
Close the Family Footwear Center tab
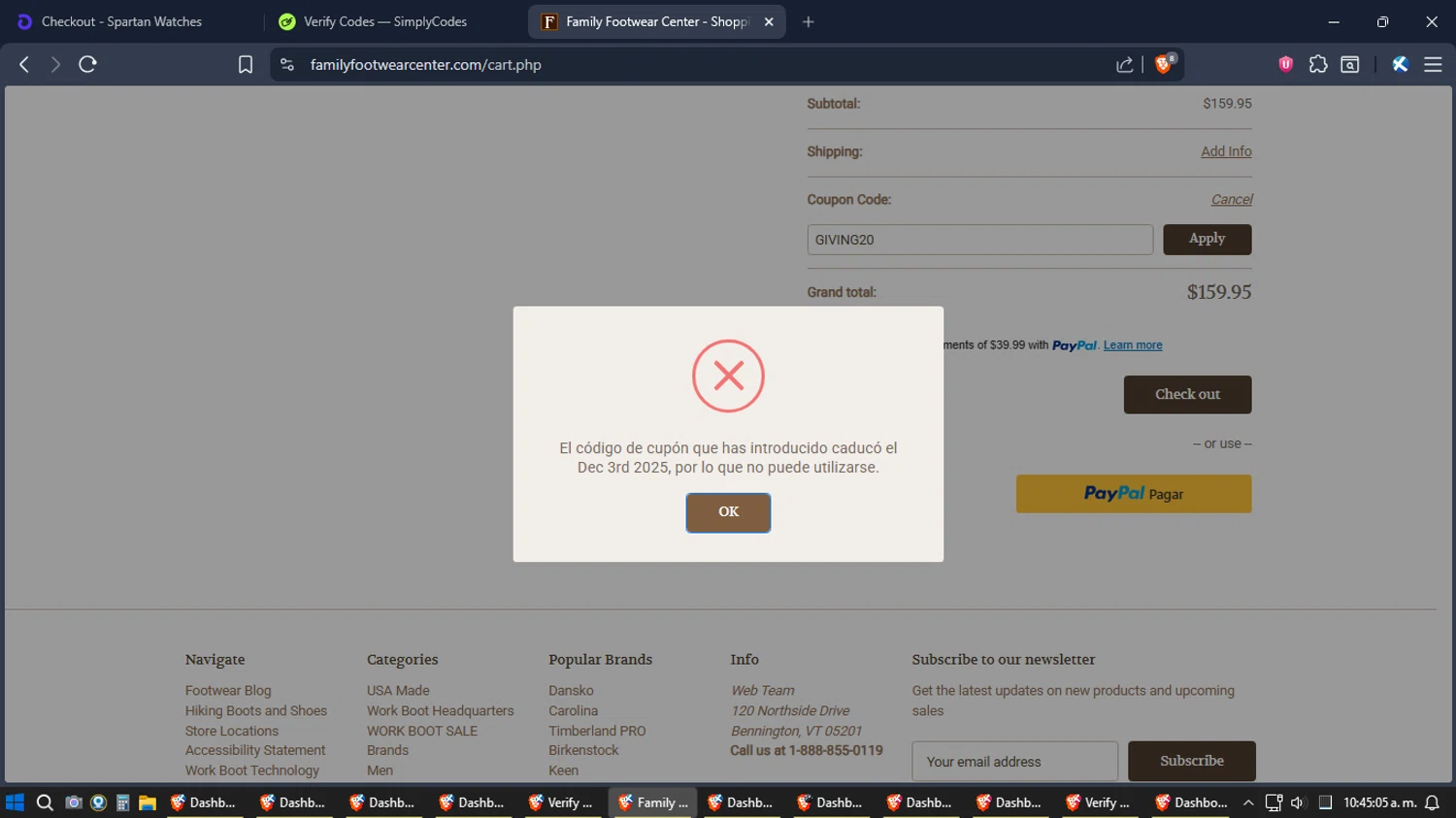769,21
